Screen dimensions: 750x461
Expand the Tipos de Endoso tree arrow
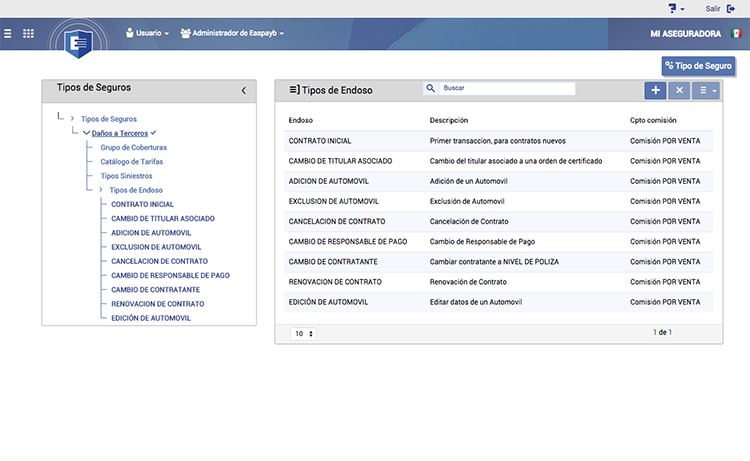coord(100,190)
